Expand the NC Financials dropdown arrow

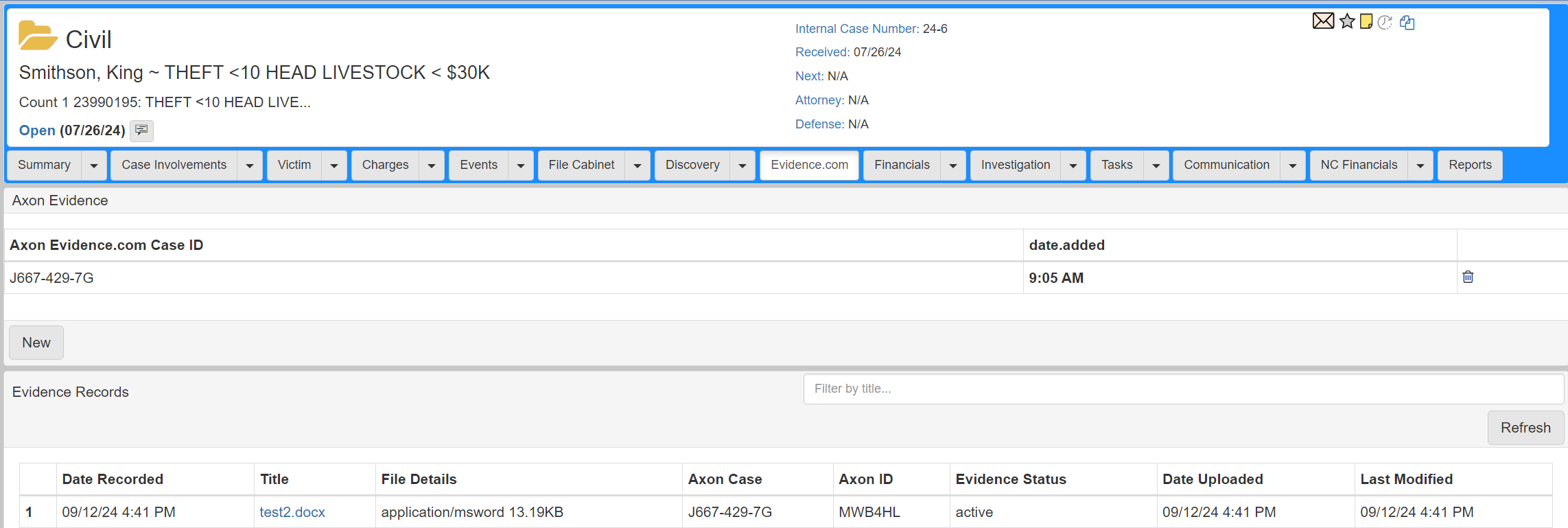click(1420, 165)
